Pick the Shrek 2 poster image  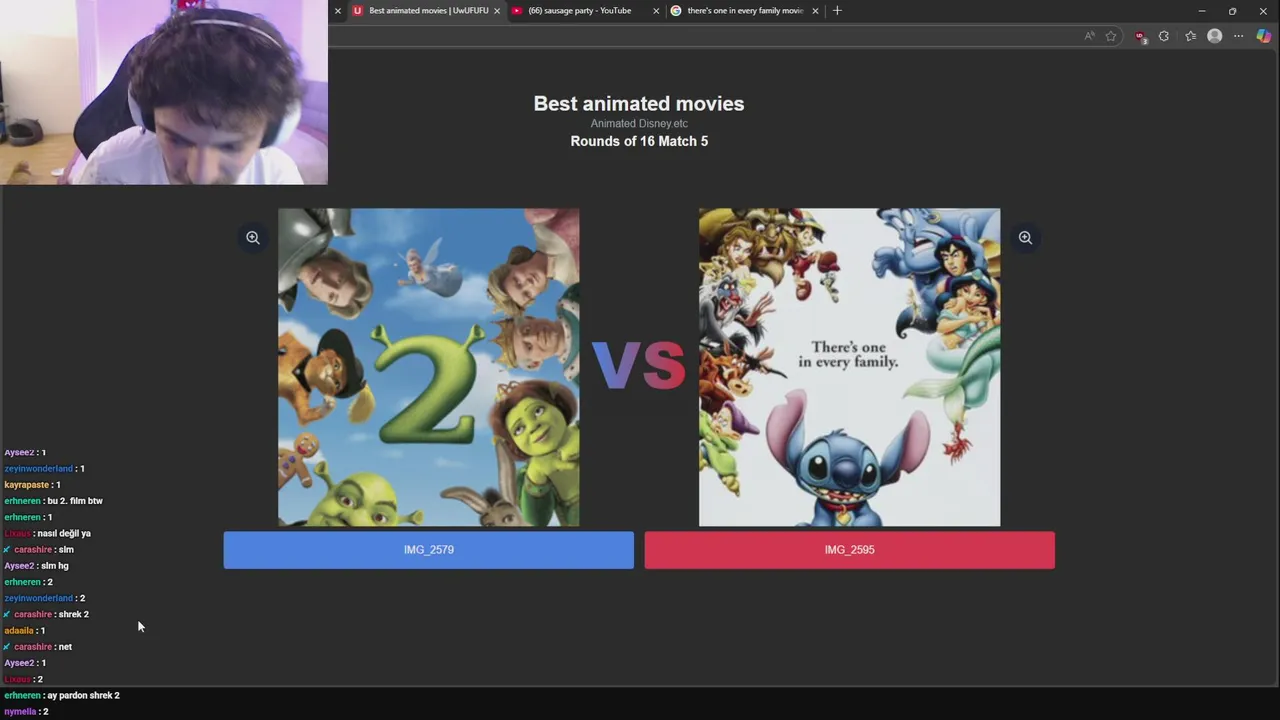[428, 367]
